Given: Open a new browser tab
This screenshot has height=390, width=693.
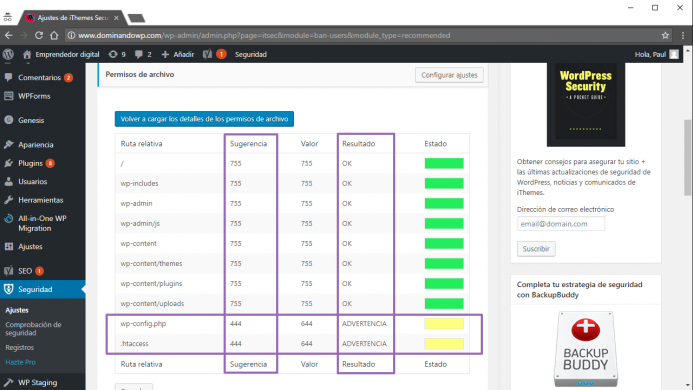Looking at the screenshot, I should pyautogui.click(x=136, y=18).
